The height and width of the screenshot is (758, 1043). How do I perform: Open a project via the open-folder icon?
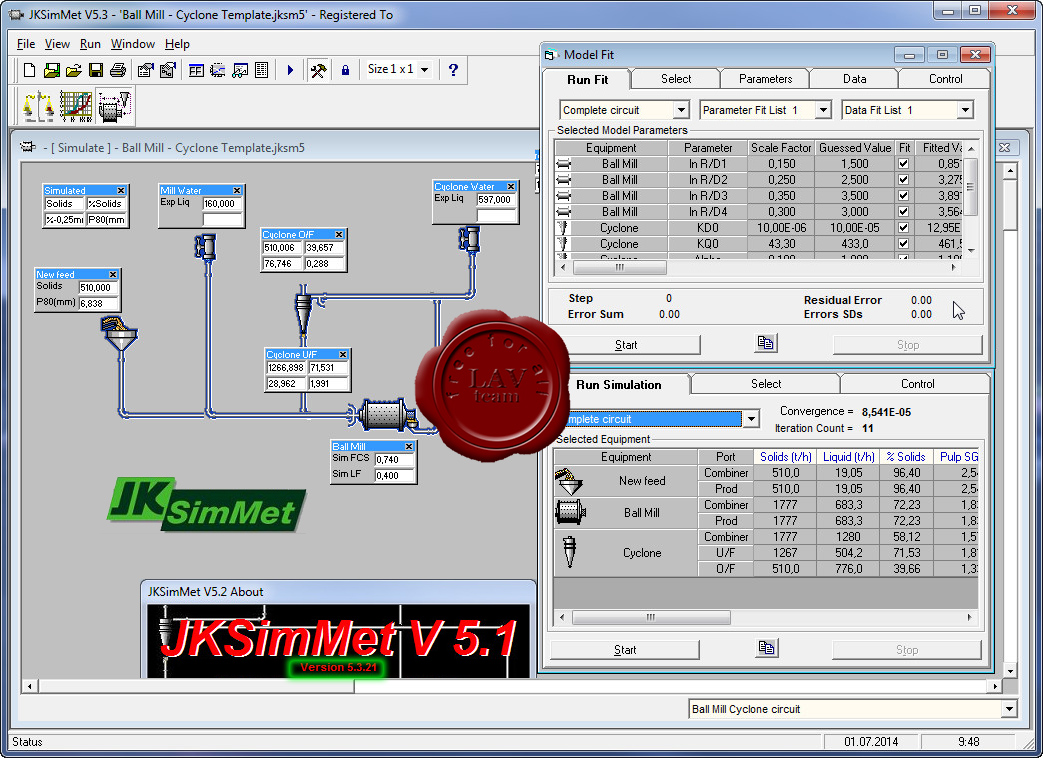click(73, 70)
